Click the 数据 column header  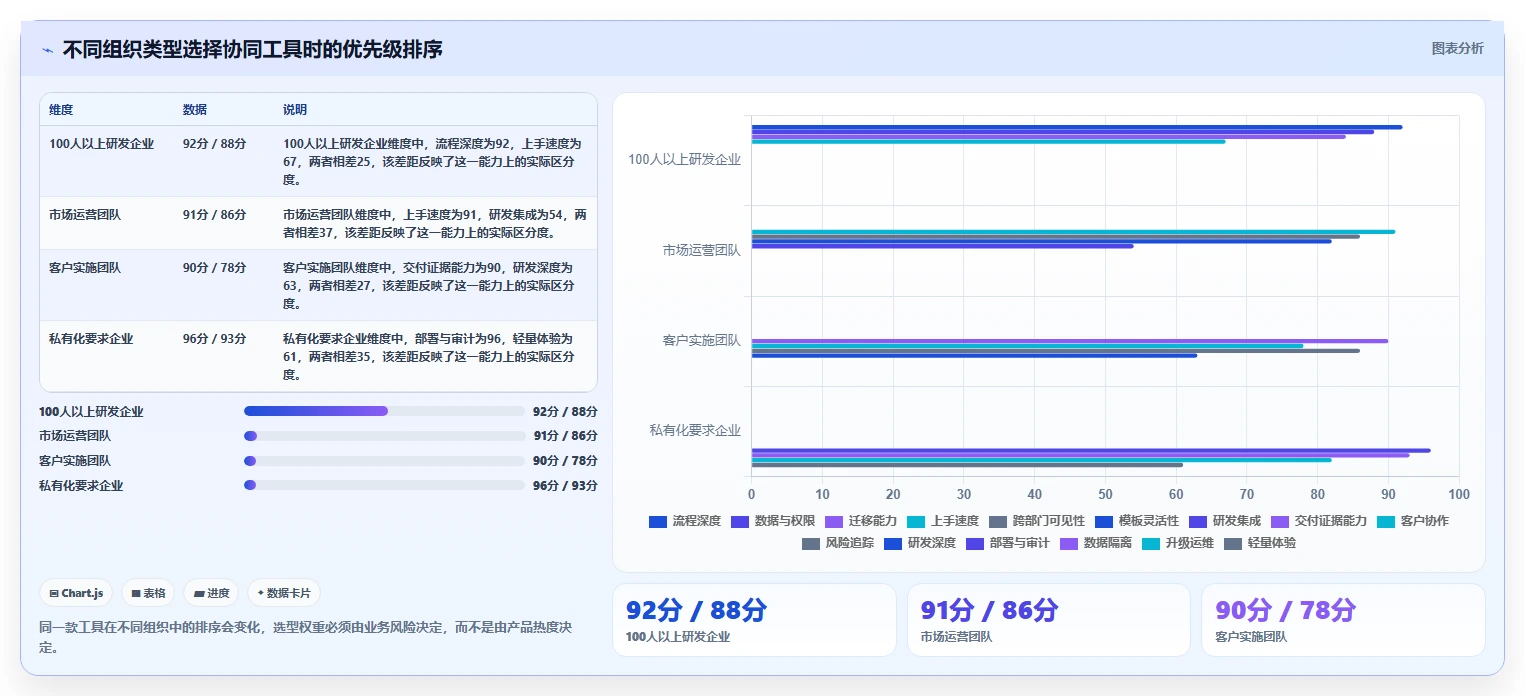tap(195, 109)
